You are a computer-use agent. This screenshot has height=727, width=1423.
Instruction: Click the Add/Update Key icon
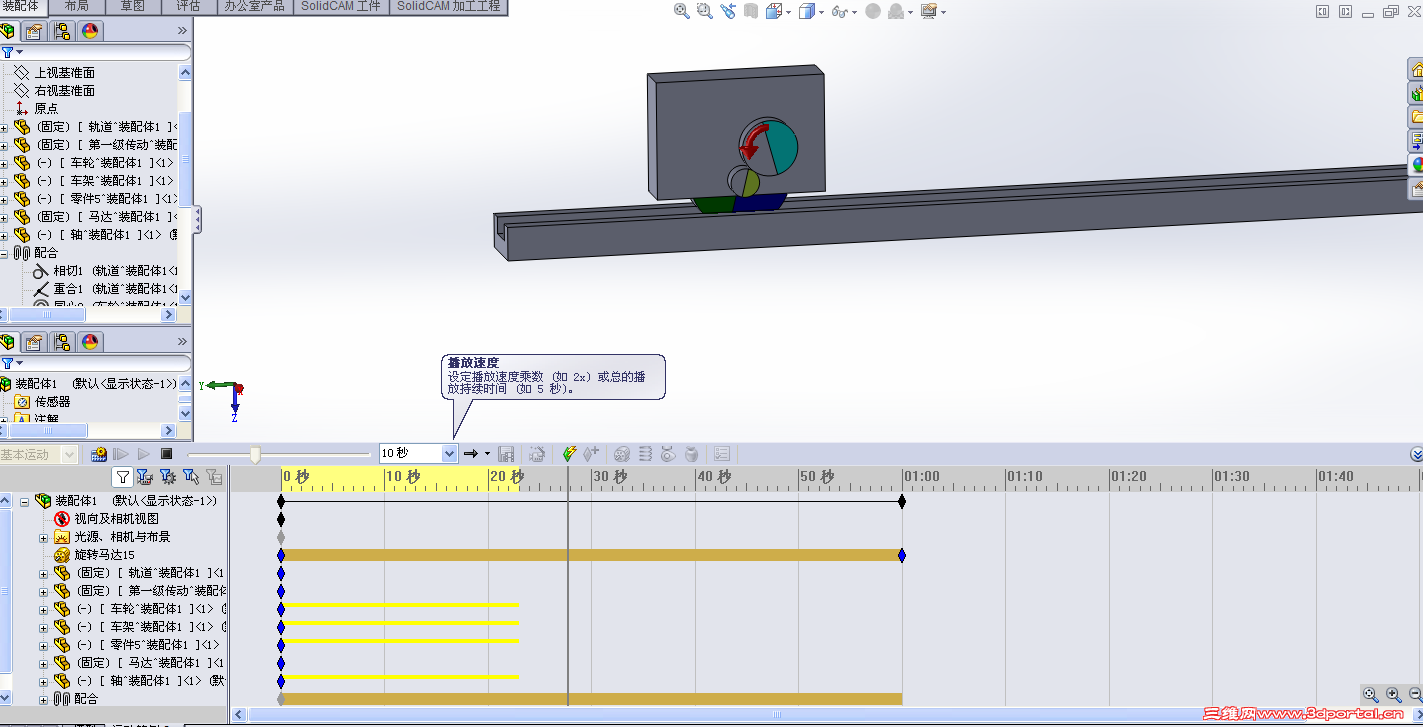591,454
